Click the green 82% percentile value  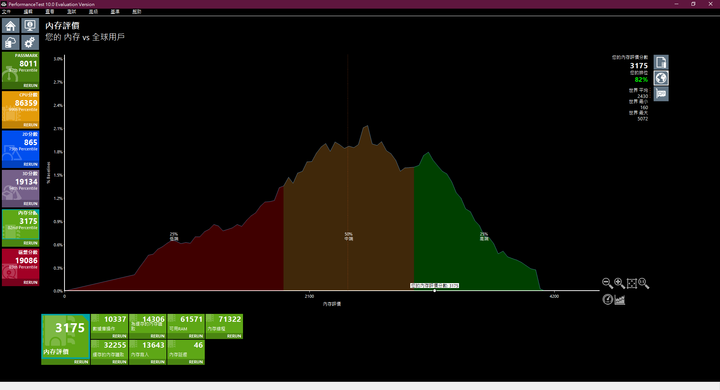(x=641, y=79)
